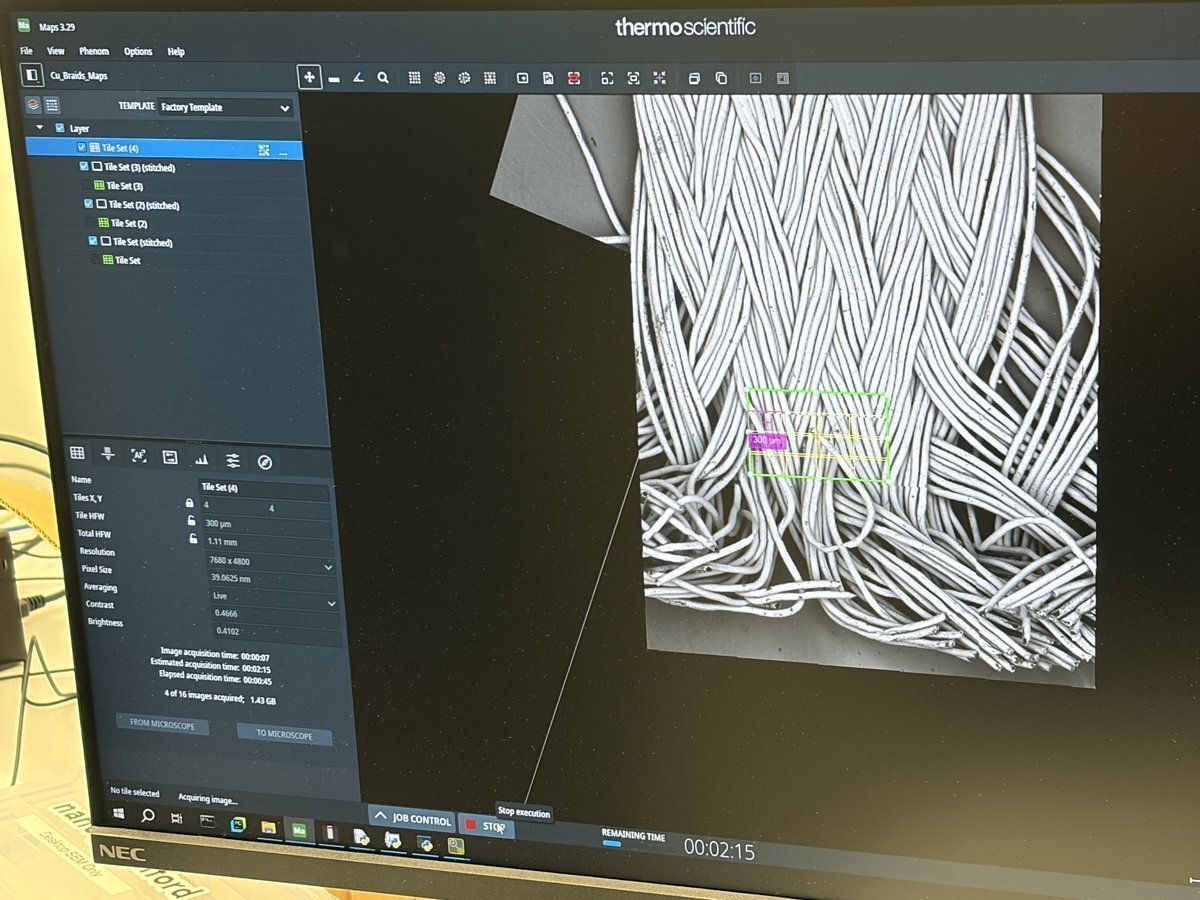This screenshot has width=1200, height=900.
Task: Stop execution with the Stop button
Action: (486, 826)
